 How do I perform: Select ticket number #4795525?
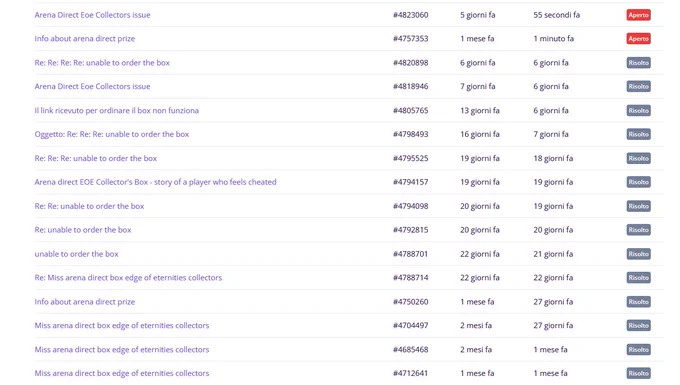pos(411,158)
